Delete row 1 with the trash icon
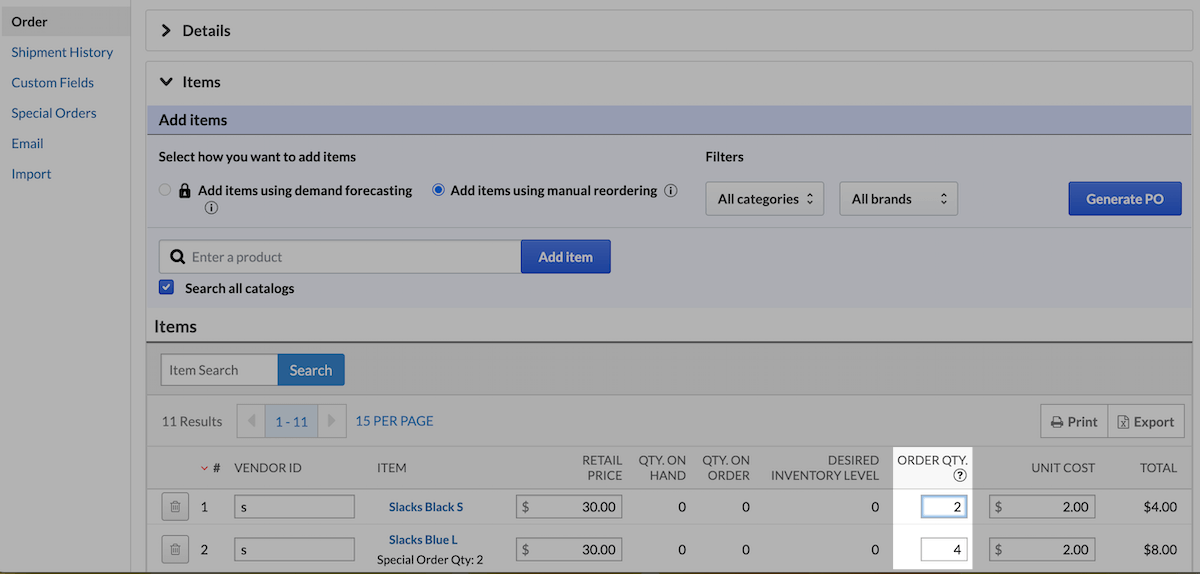1200x574 pixels. 175,507
